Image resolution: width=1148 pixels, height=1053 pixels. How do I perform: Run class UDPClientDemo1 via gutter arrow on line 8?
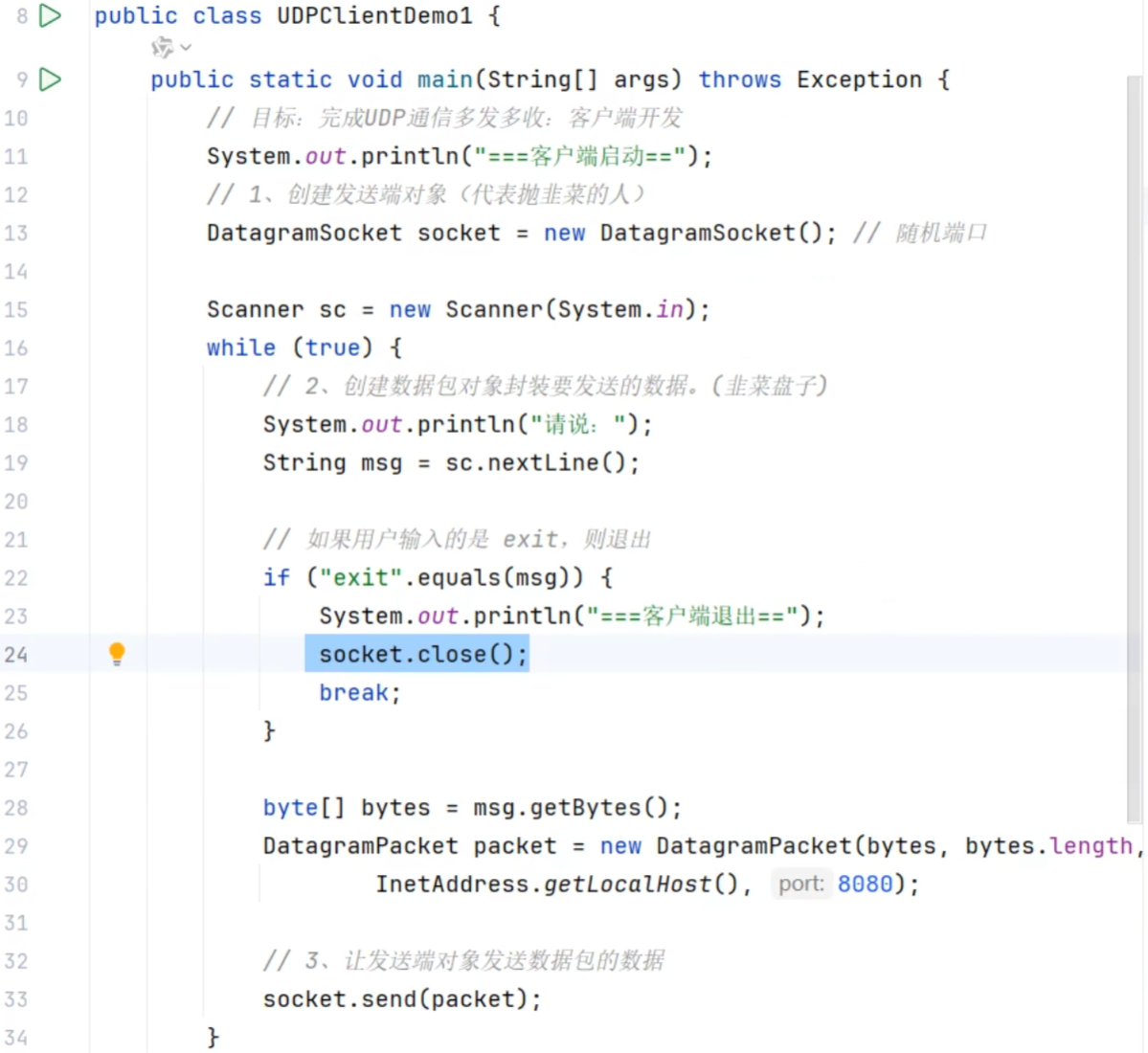(50, 15)
